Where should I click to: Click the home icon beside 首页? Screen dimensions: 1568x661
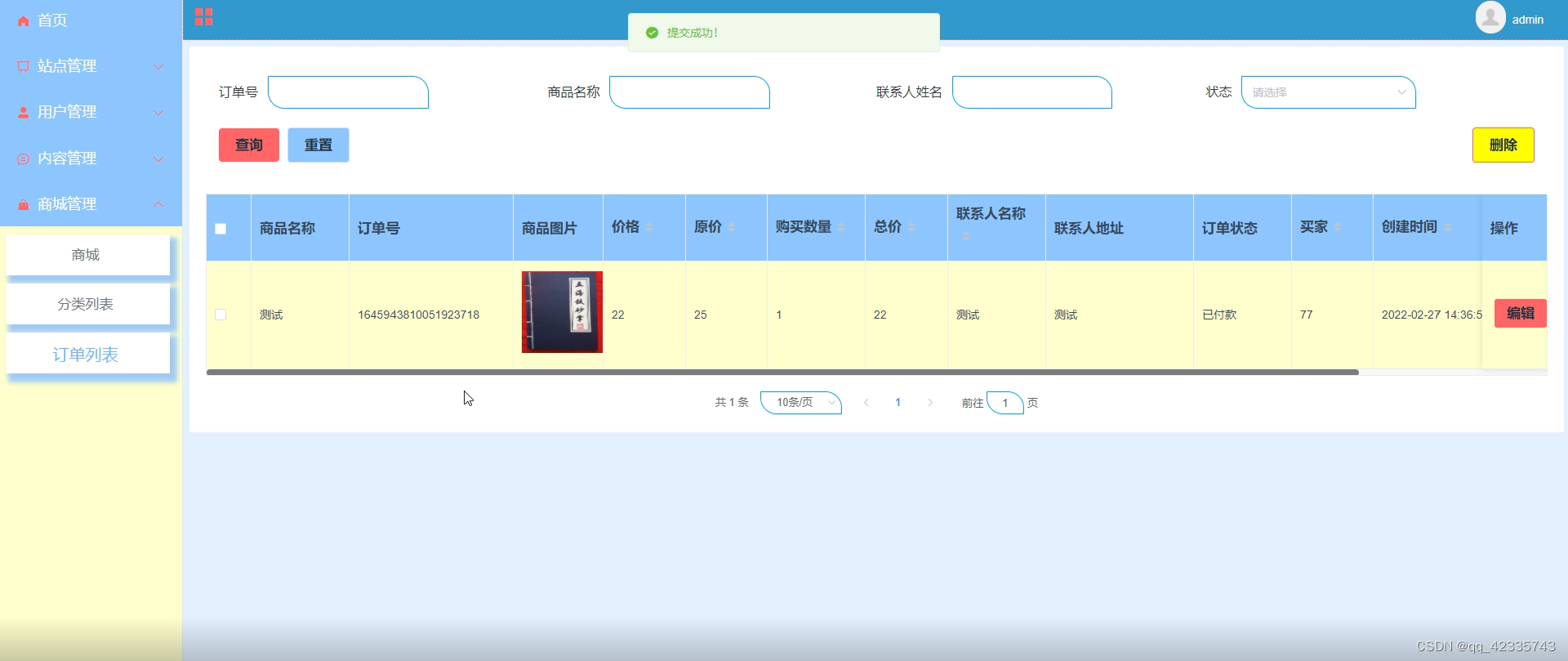[x=23, y=21]
